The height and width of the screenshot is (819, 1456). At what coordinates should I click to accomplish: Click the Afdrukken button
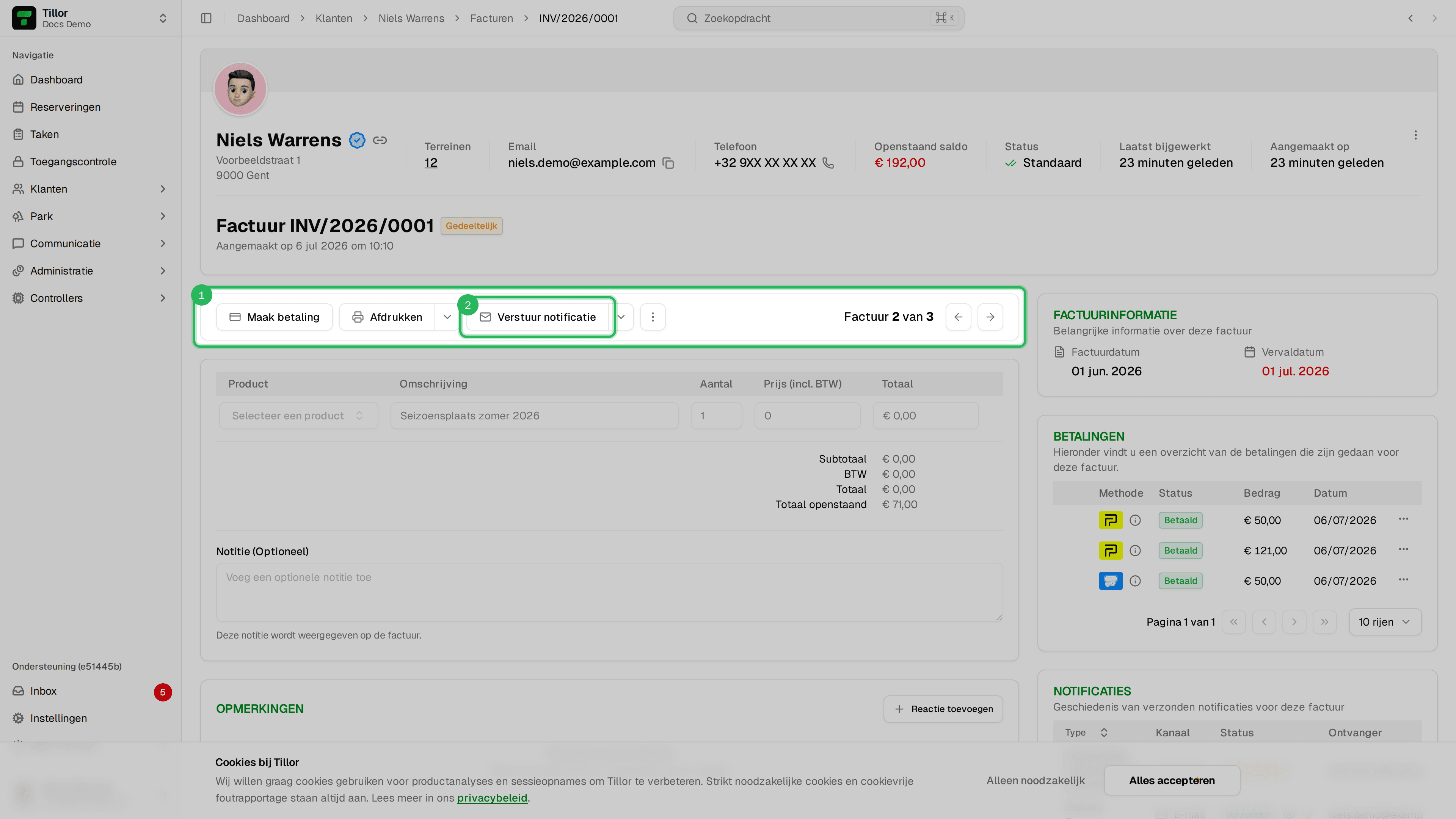387,317
